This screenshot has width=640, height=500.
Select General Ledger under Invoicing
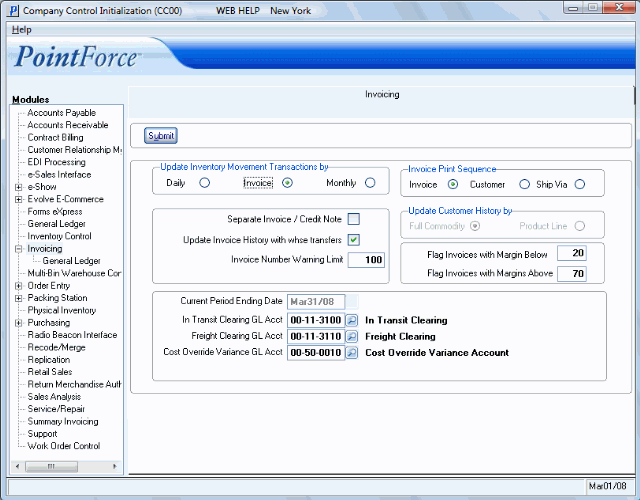71,261
